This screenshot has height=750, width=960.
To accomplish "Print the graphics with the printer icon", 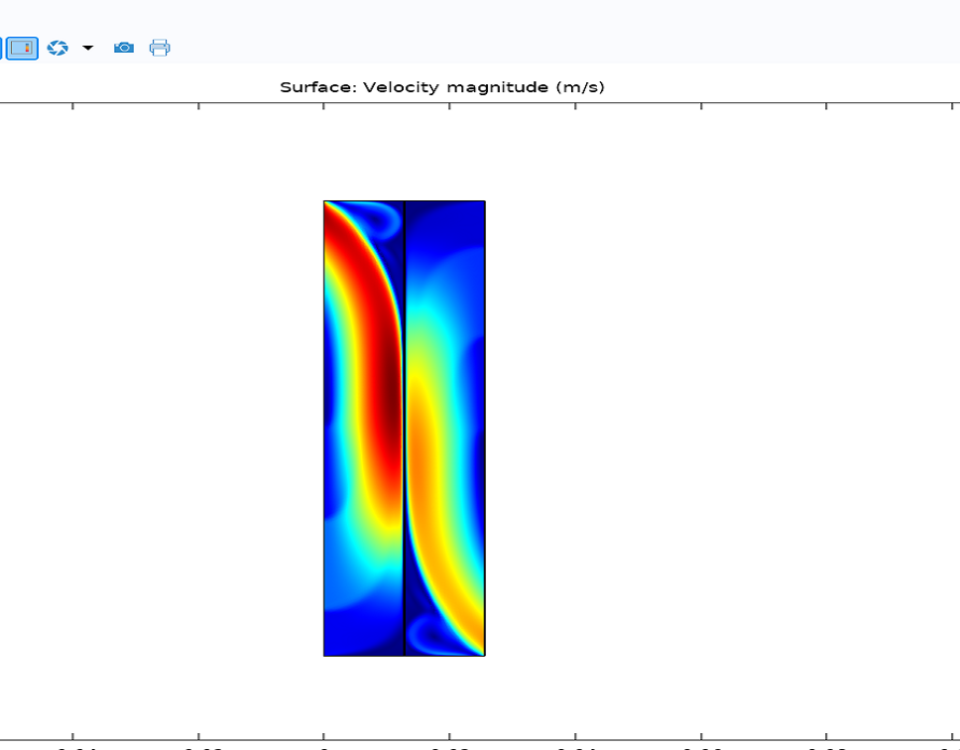I will tap(160, 48).
